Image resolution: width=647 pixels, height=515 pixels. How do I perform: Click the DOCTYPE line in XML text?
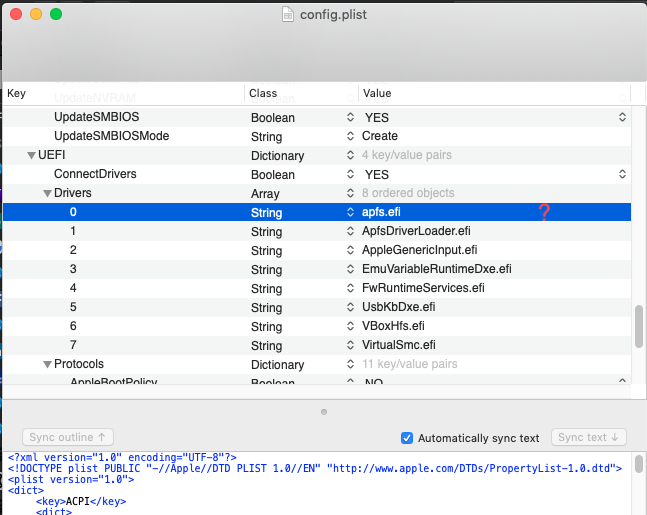pyautogui.click(x=314, y=469)
